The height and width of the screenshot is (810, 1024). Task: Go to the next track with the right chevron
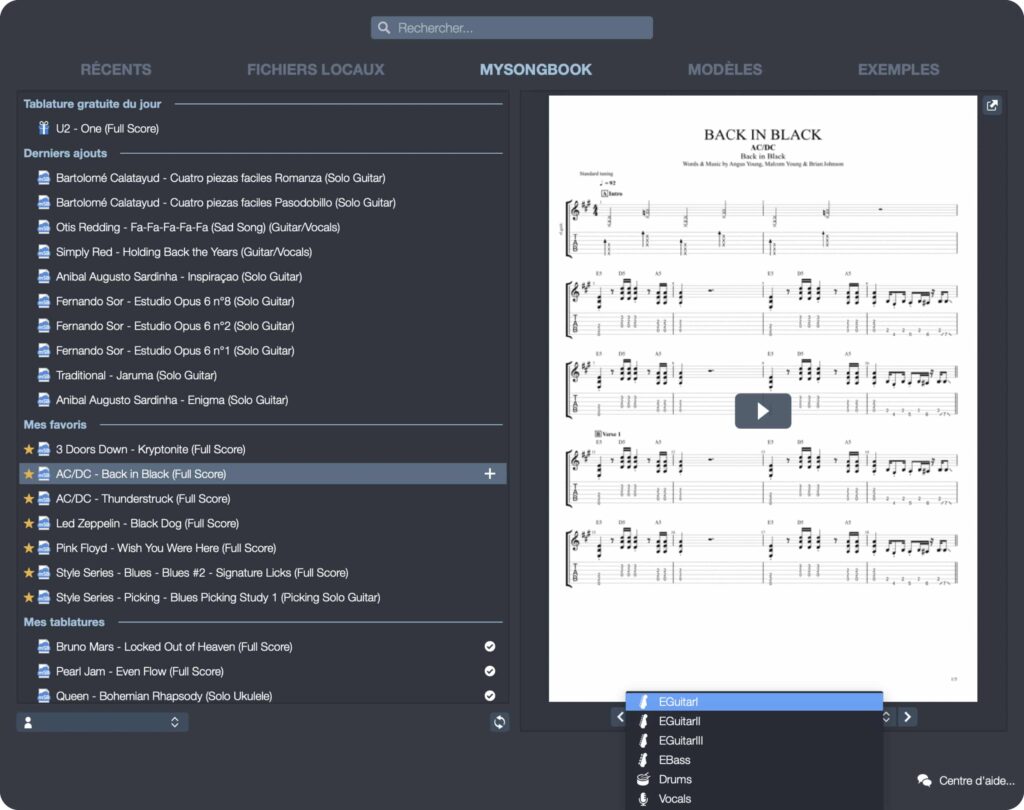[908, 717]
